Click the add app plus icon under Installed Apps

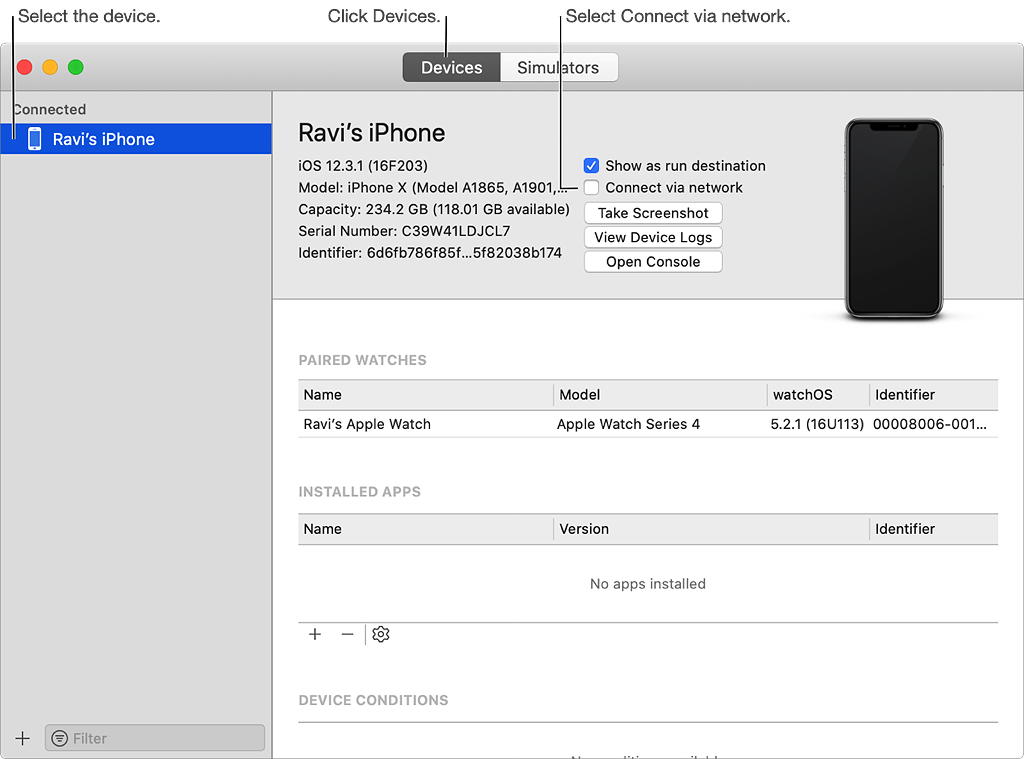pos(315,634)
